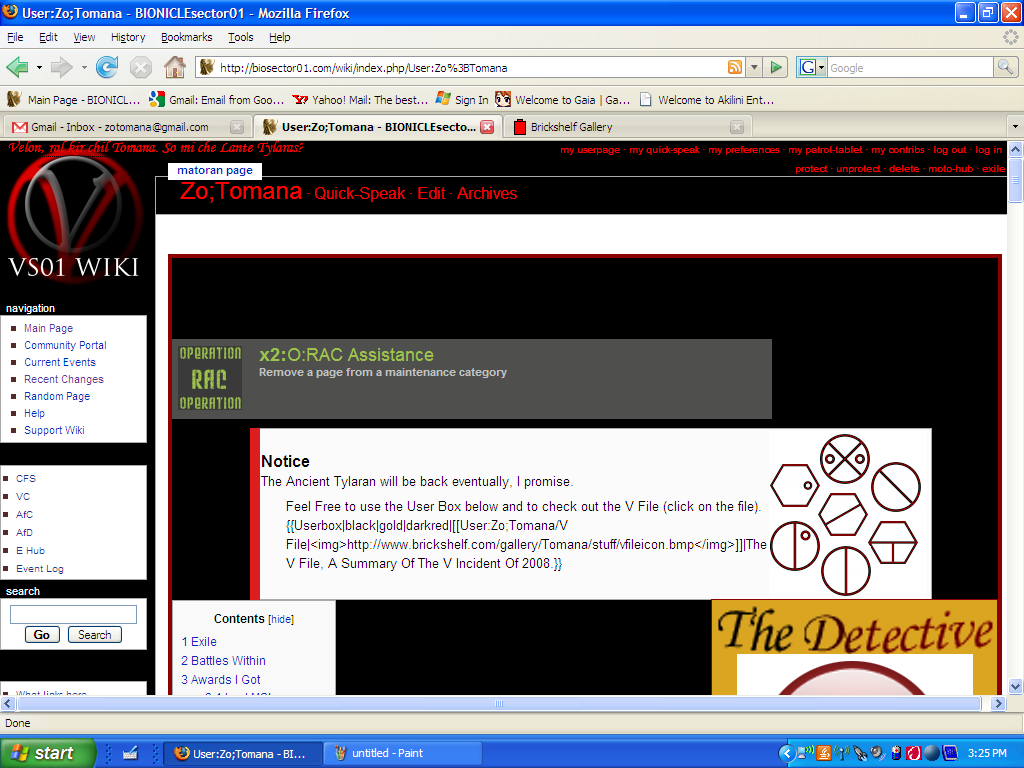The height and width of the screenshot is (768, 1024).
Task: Open the Google search magnifier icon
Action: click(1003, 67)
